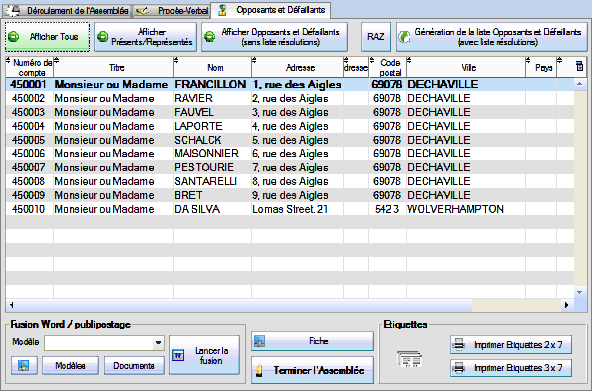Generate Opposants et Défaillants list with resolutions
593x392 pixels.
click(491, 37)
